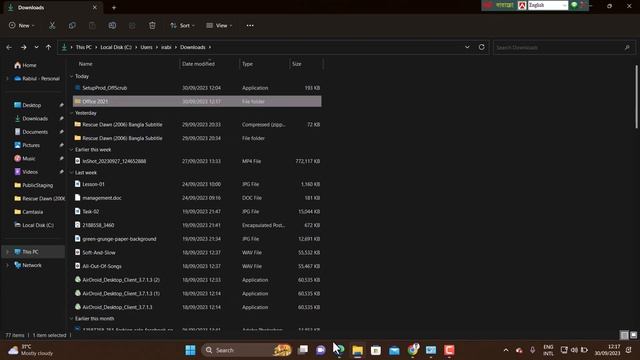Open the See more ellipsis menu
640x360 pixels.
tap(250, 25)
